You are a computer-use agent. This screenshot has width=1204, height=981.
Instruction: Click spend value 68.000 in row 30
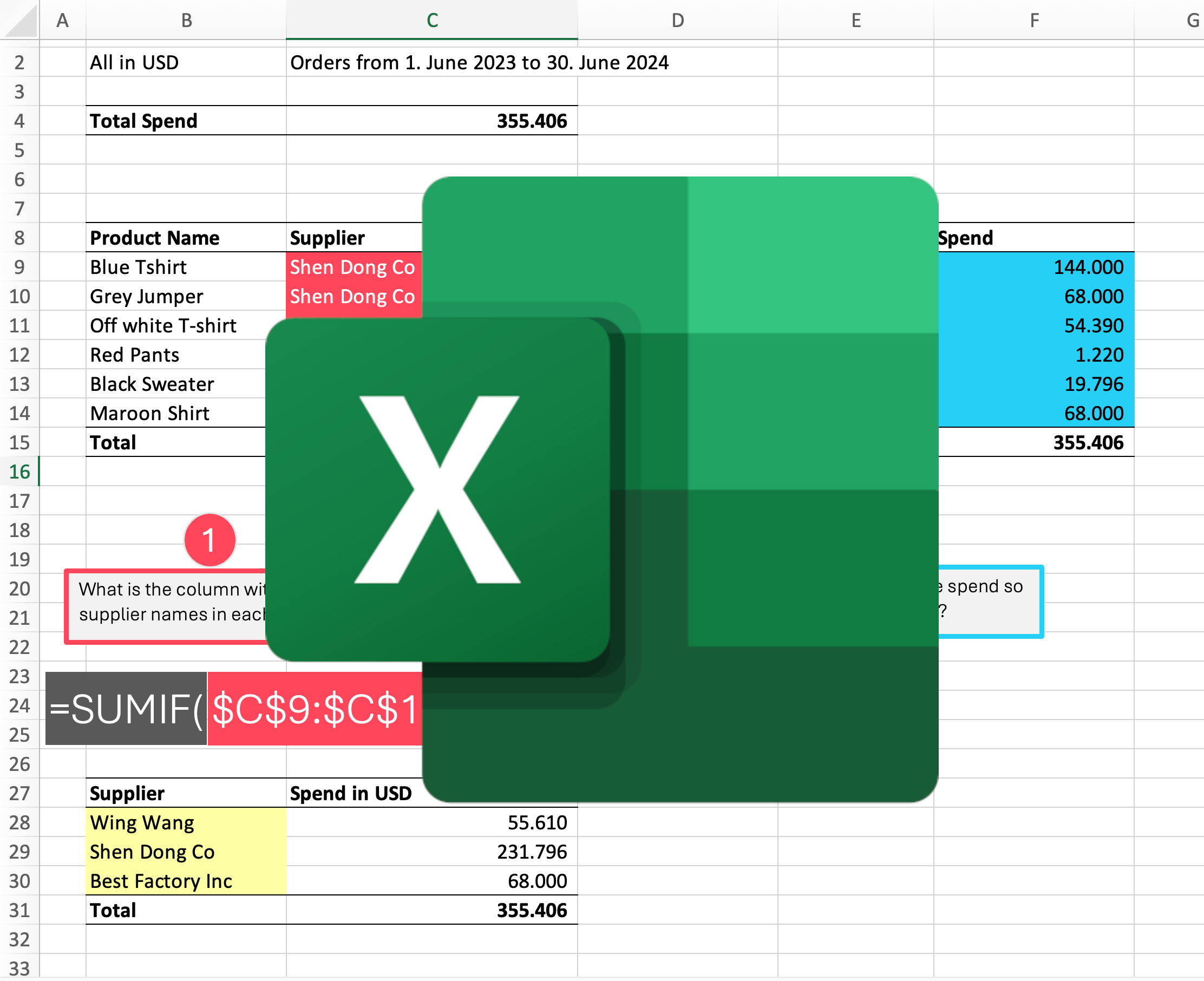(431, 880)
